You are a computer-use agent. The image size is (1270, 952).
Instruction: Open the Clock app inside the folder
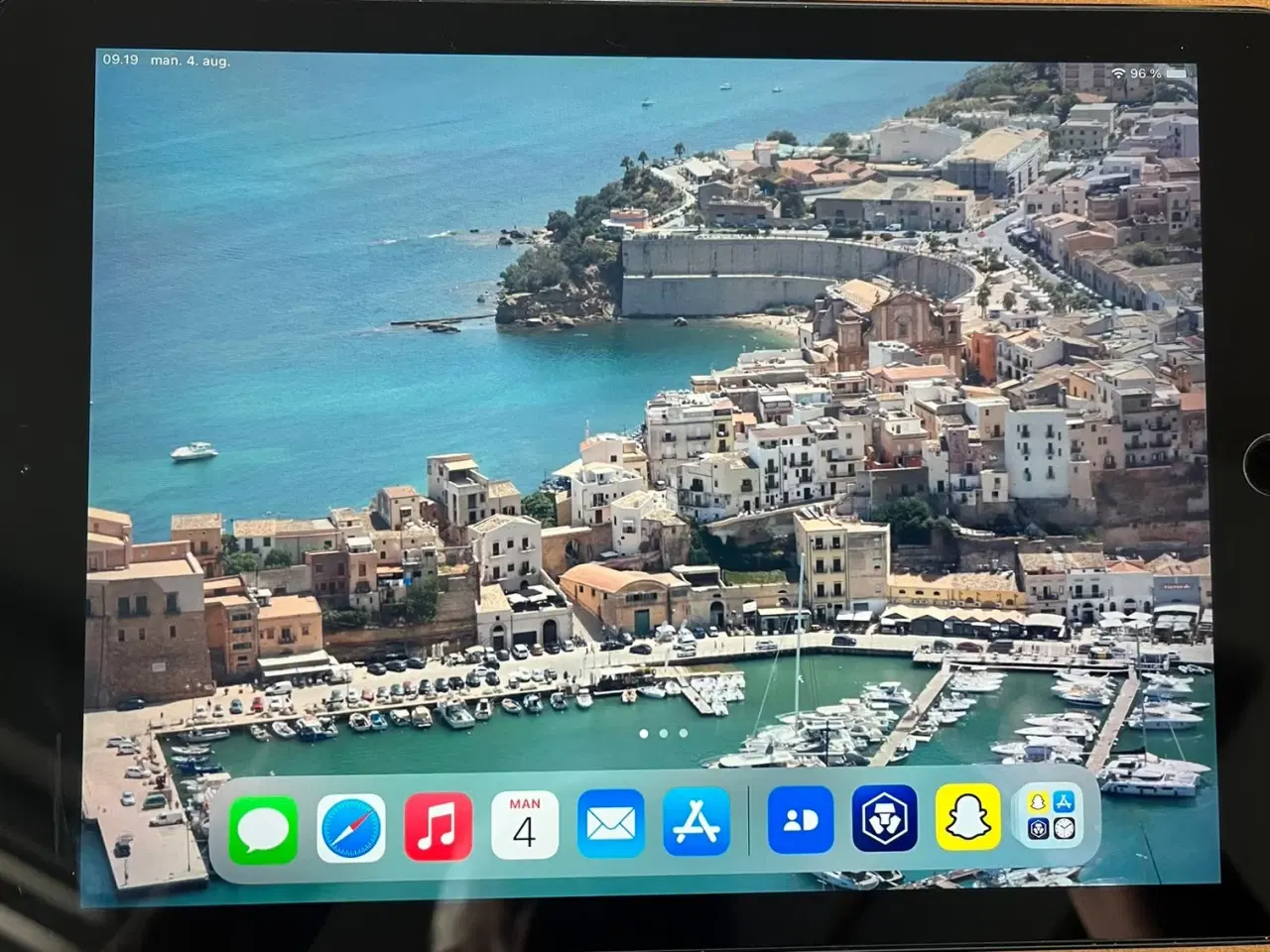[1065, 829]
